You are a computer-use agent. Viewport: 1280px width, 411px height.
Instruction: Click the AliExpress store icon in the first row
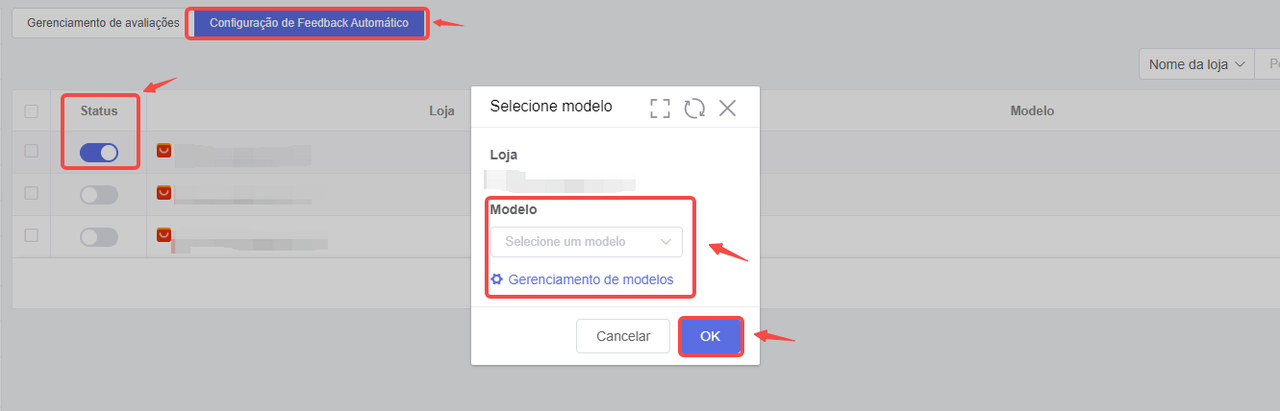164,150
